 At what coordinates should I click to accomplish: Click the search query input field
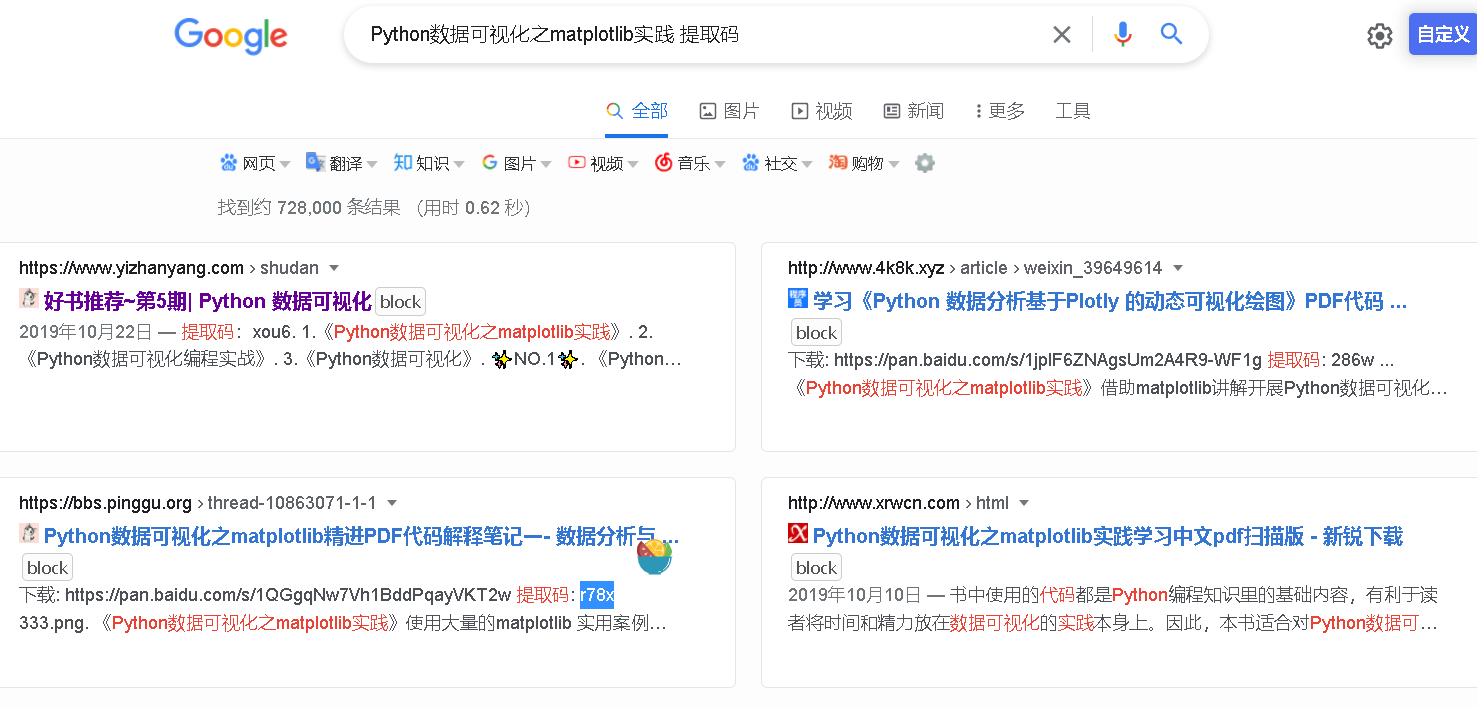(700, 35)
